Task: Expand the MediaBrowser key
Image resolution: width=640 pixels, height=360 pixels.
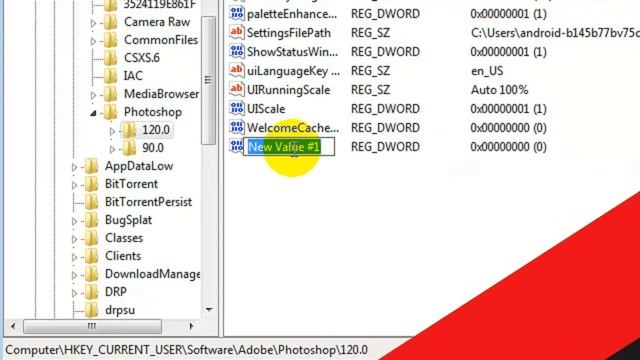Action: point(93,95)
